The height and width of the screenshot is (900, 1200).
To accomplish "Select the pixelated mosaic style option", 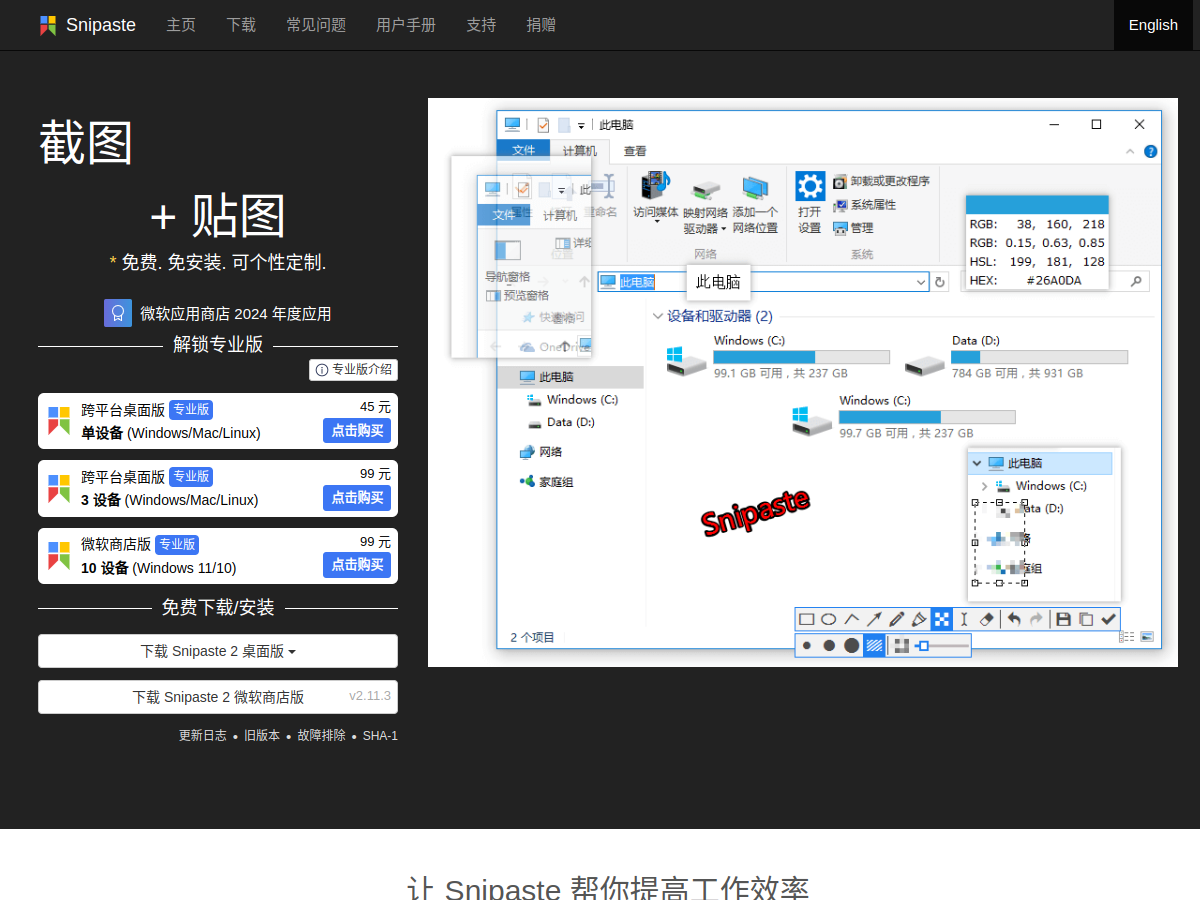I will tap(902, 646).
